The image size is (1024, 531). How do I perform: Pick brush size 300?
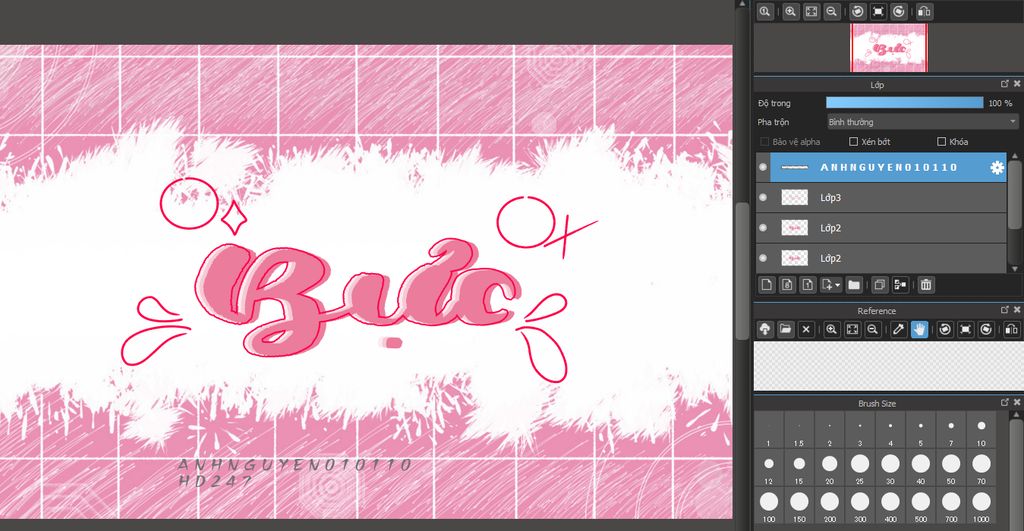[860, 506]
